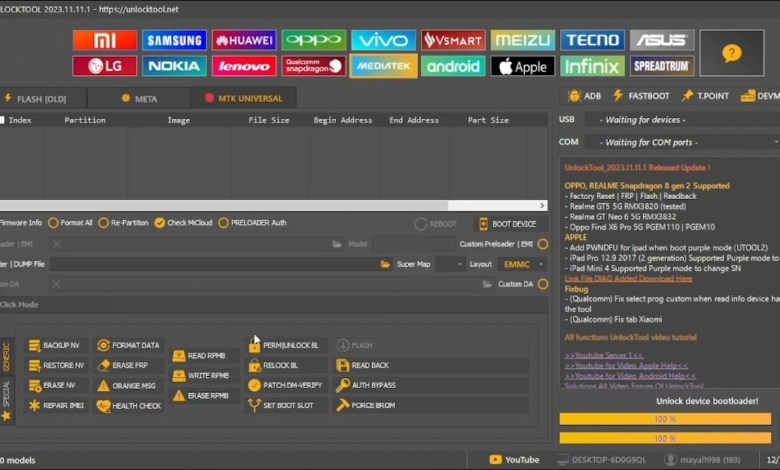This screenshot has width=780, height=470.
Task: Switch to the META tab
Action: click(139, 98)
